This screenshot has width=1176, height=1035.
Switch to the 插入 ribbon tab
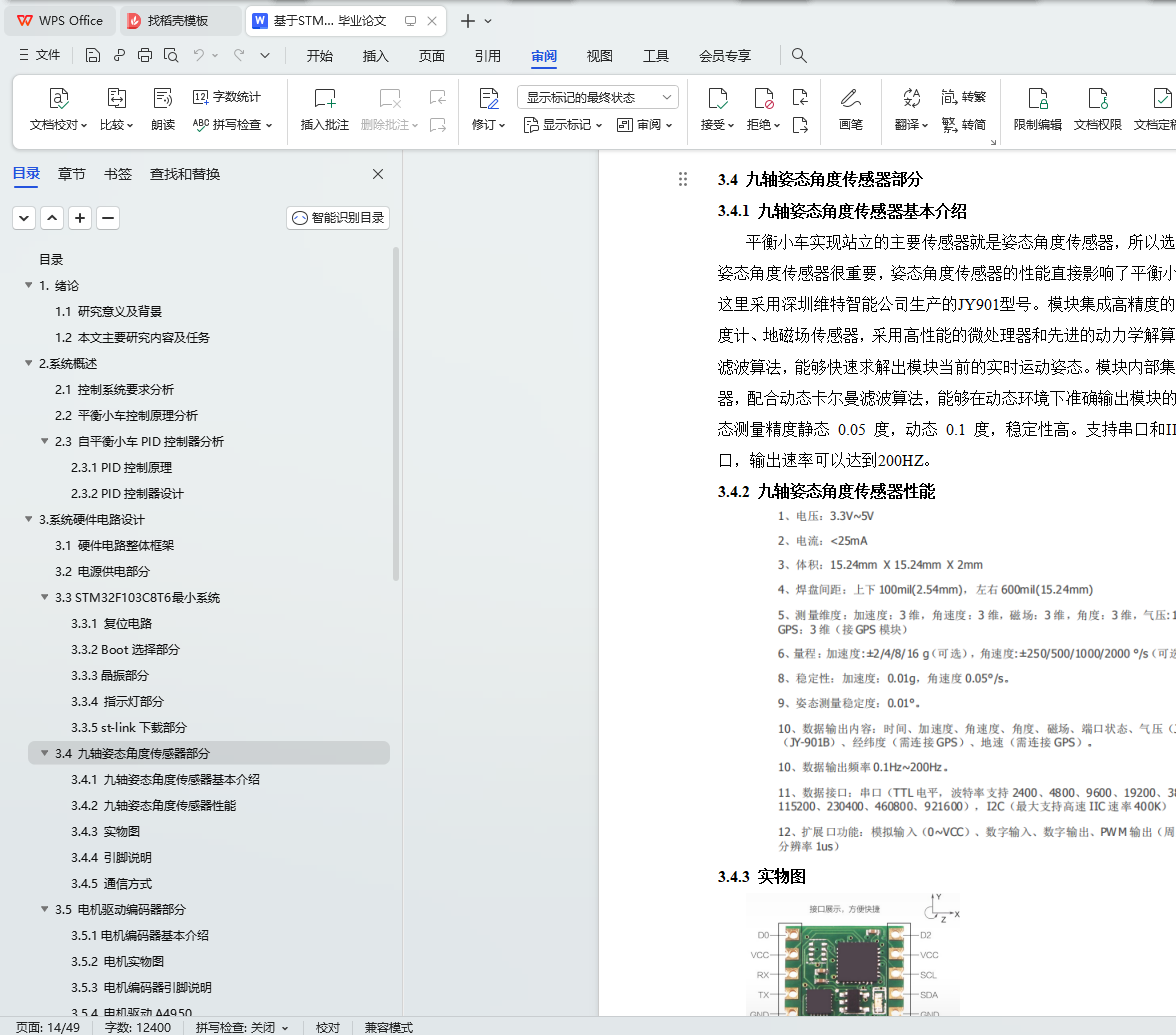[x=375, y=56]
